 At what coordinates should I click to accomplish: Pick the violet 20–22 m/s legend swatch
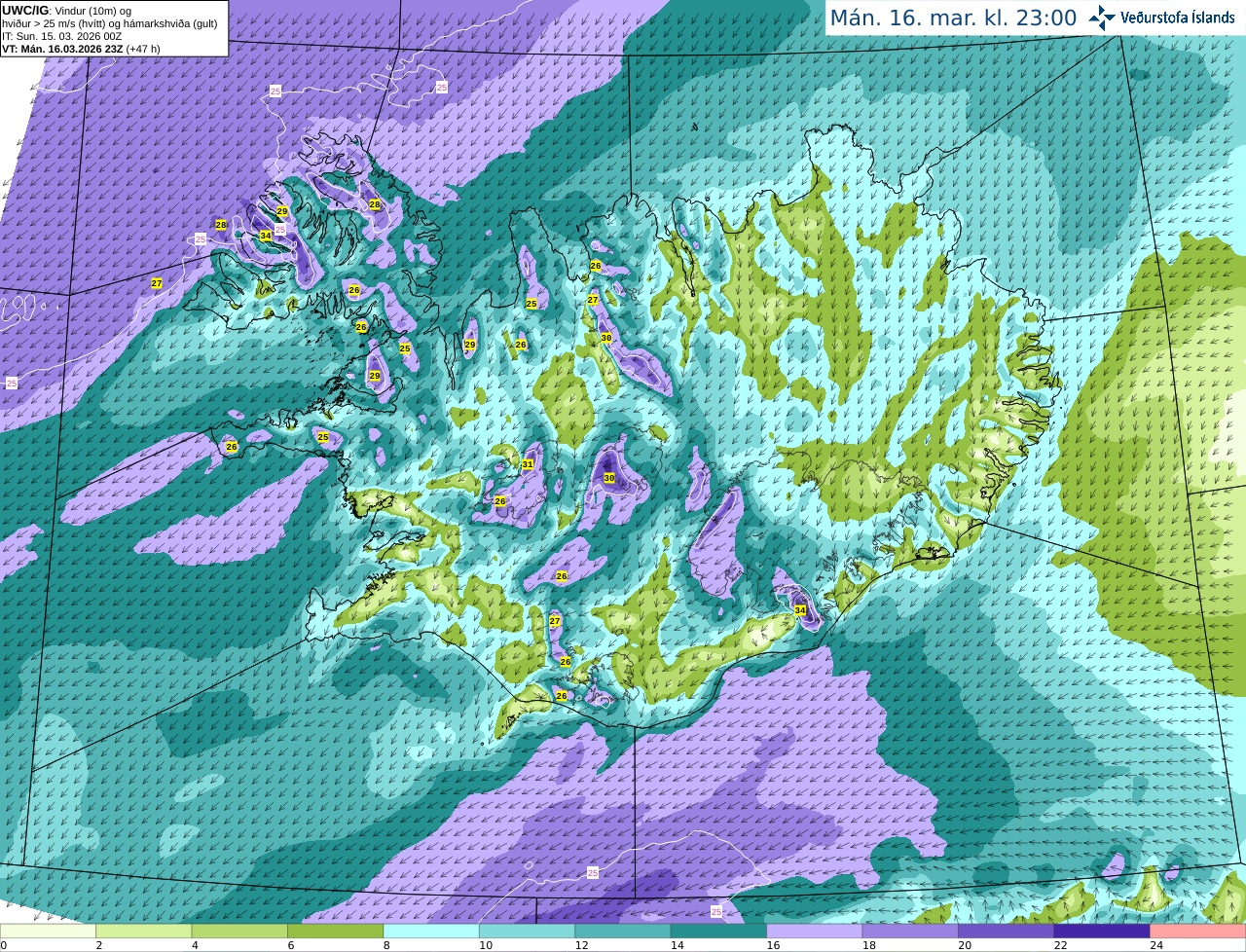coord(1006,931)
